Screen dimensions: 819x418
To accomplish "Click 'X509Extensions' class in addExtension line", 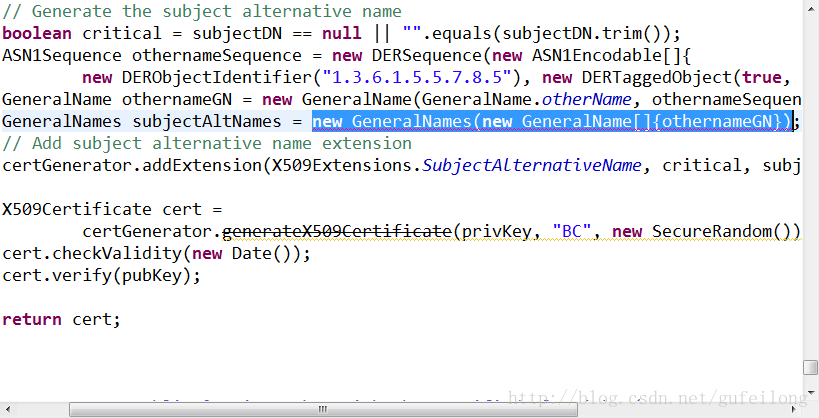I will [x=342, y=165].
